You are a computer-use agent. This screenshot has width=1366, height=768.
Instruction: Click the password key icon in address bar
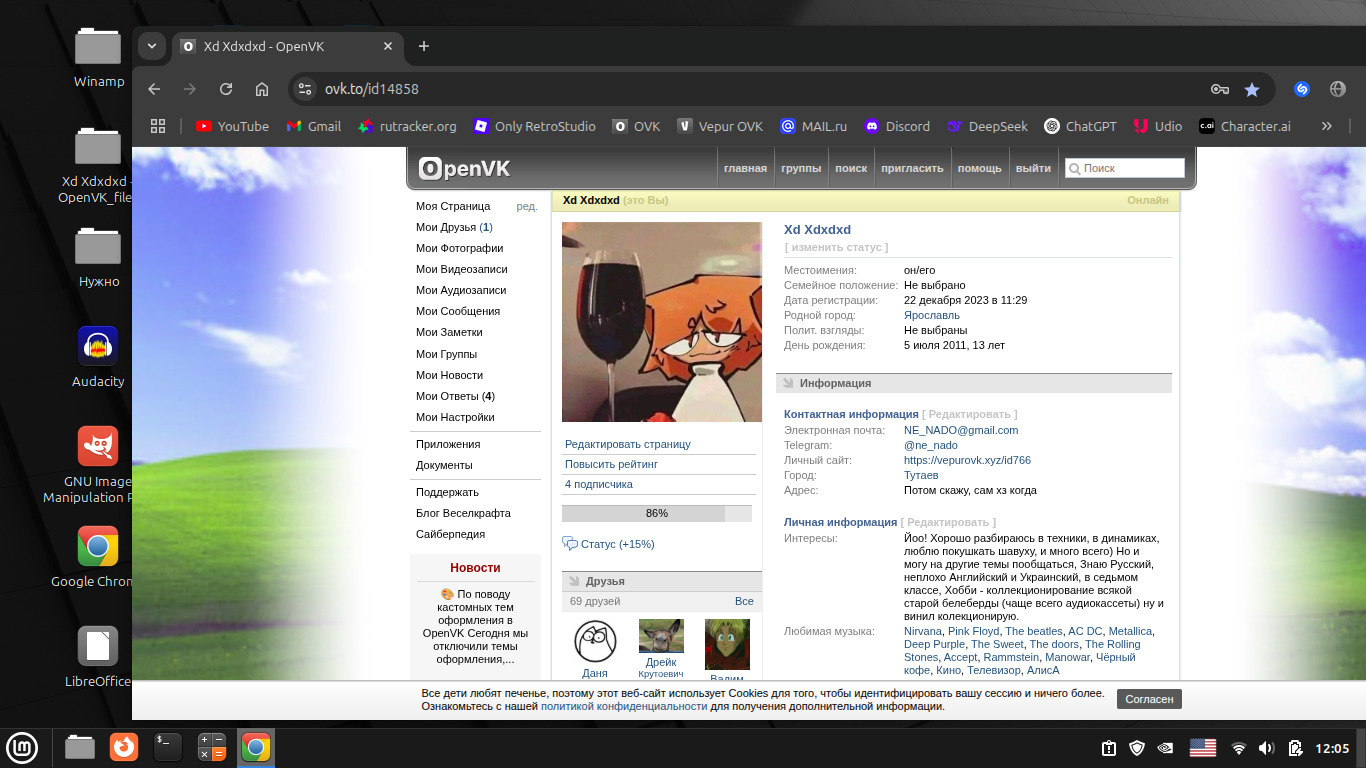coord(1219,89)
